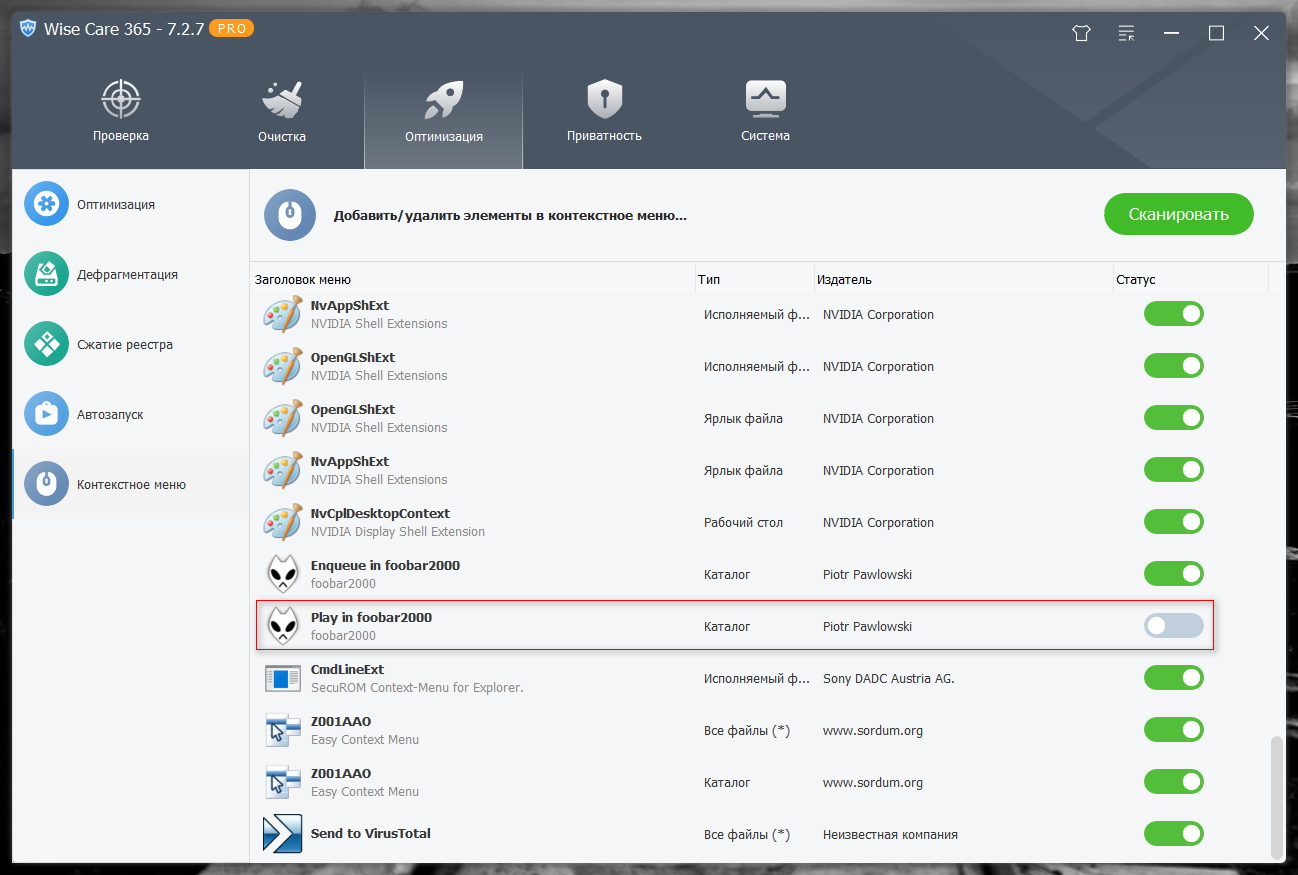Click the Play in foobar2000 title text
This screenshot has width=1298, height=875.
point(371,617)
